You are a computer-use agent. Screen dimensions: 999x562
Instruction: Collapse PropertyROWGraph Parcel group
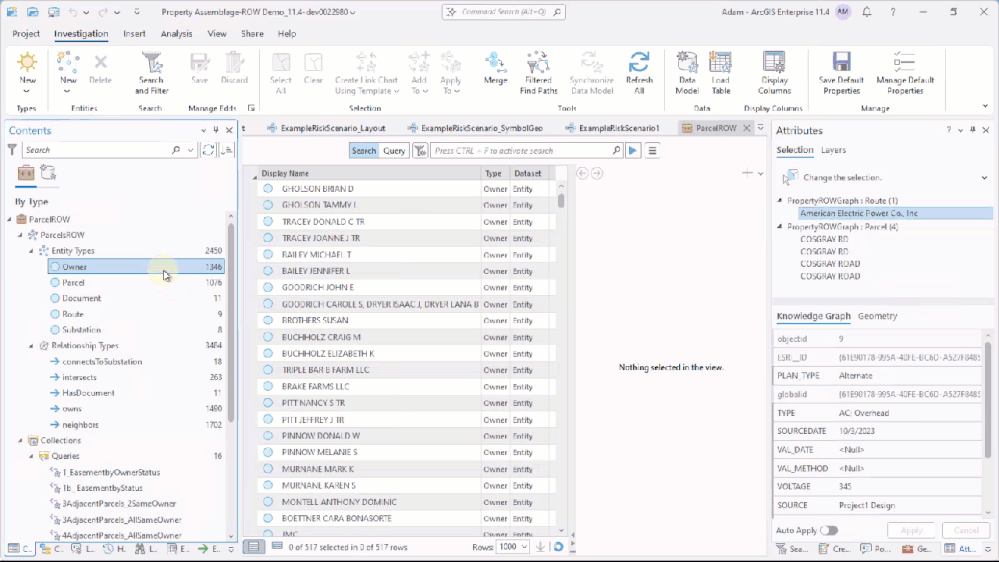pyautogui.click(x=780, y=227)
